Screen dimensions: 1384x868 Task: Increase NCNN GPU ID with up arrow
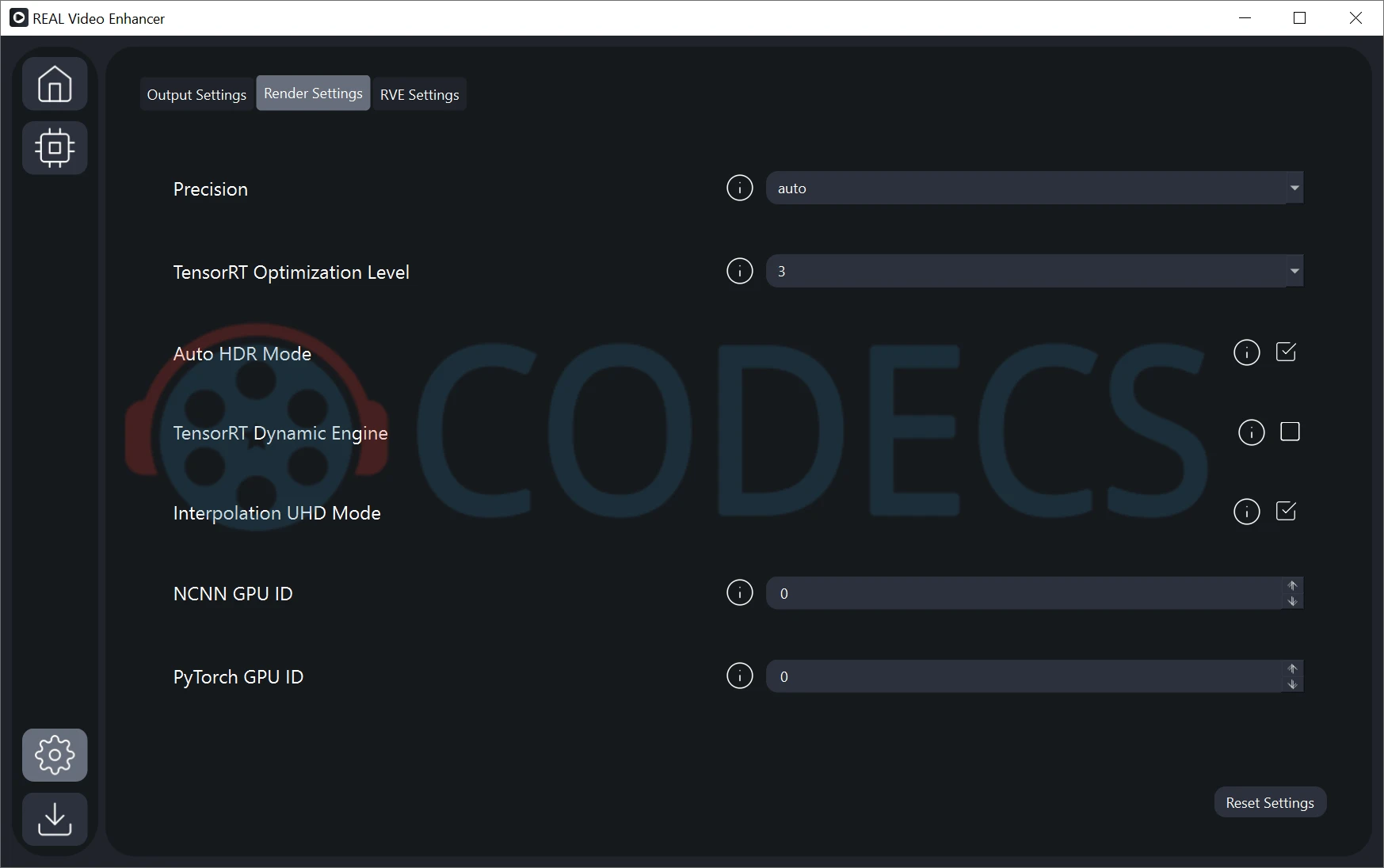point(1292,585)
